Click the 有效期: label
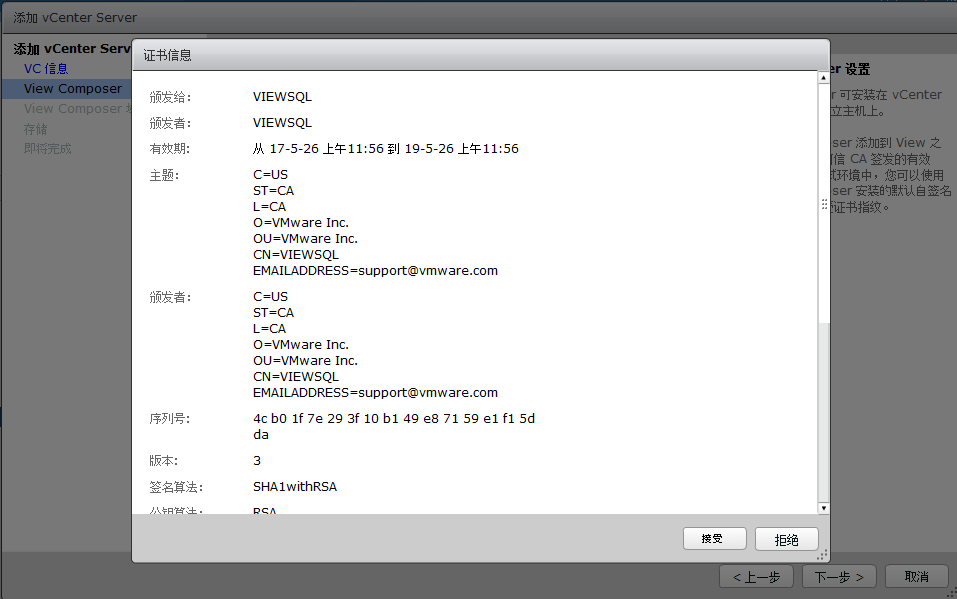957x599 pixels. [170, 148]
